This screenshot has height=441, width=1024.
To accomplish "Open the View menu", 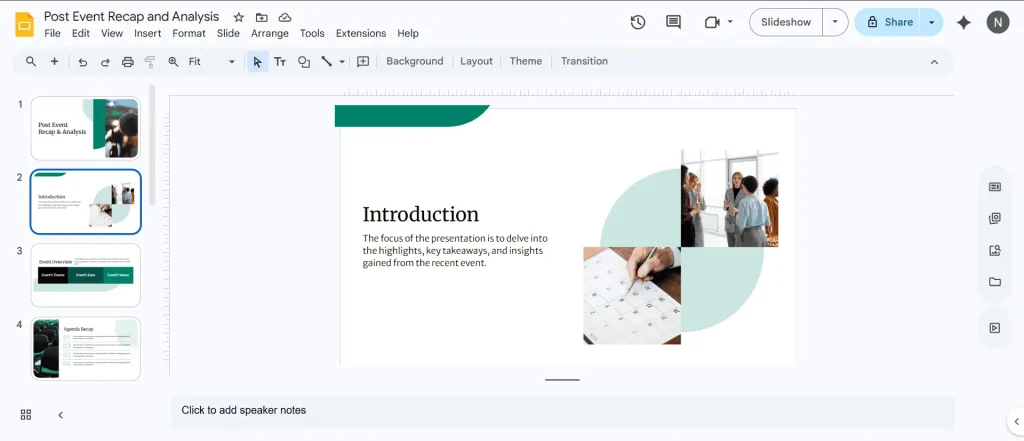I will (112, 33).
